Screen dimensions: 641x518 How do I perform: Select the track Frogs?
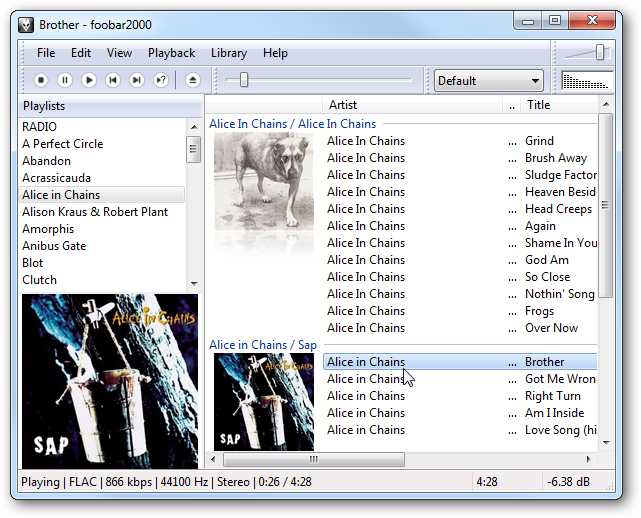[x=460, y=311]
